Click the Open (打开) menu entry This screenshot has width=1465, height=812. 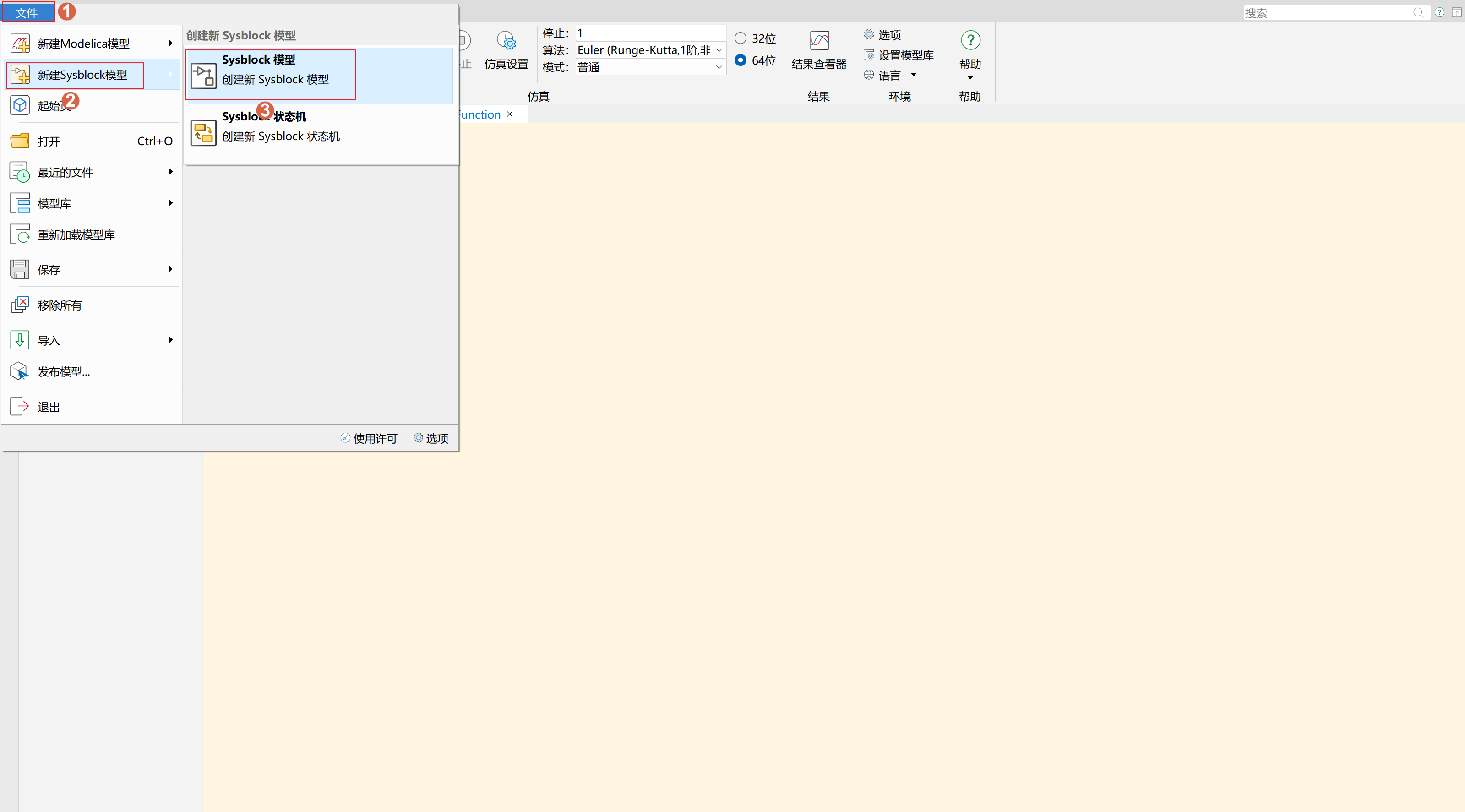49,141
